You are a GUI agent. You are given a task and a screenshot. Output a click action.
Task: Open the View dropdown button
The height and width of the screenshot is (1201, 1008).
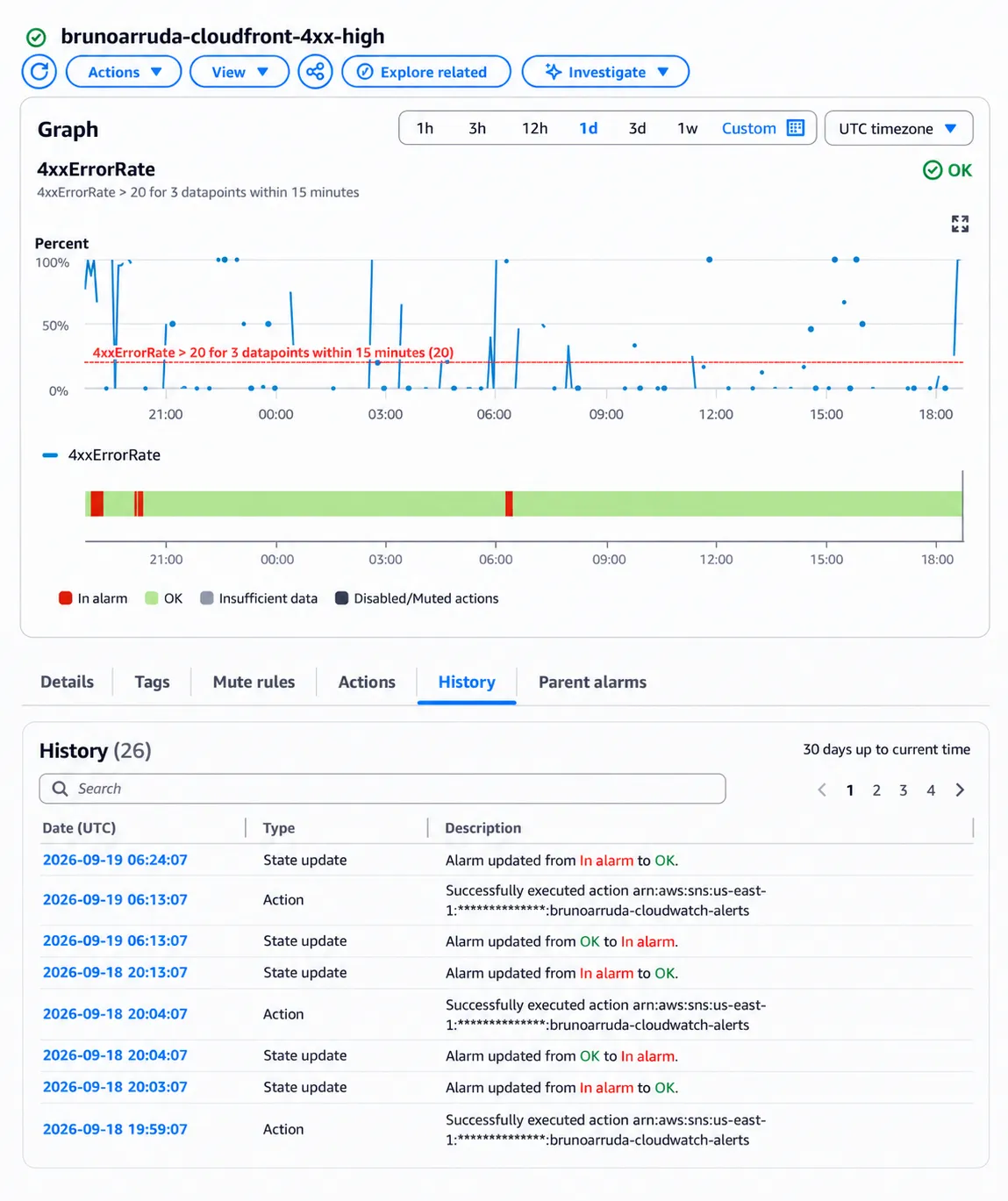239,72
